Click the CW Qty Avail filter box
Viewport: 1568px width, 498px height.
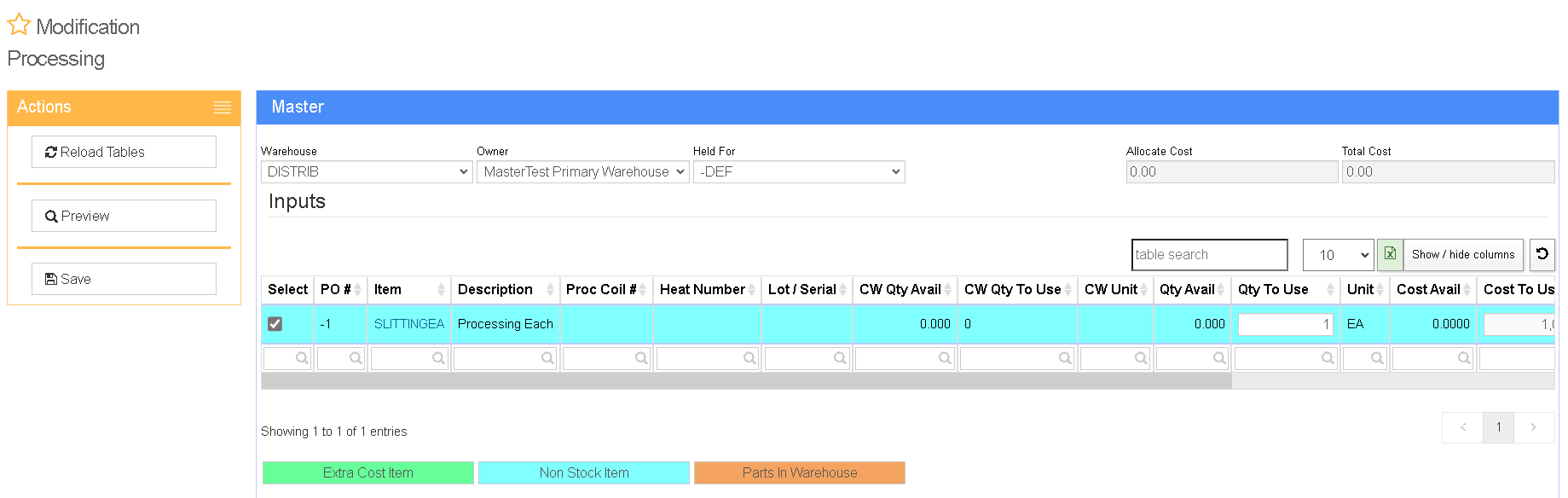pyautogui.click(x=905, y=358)
